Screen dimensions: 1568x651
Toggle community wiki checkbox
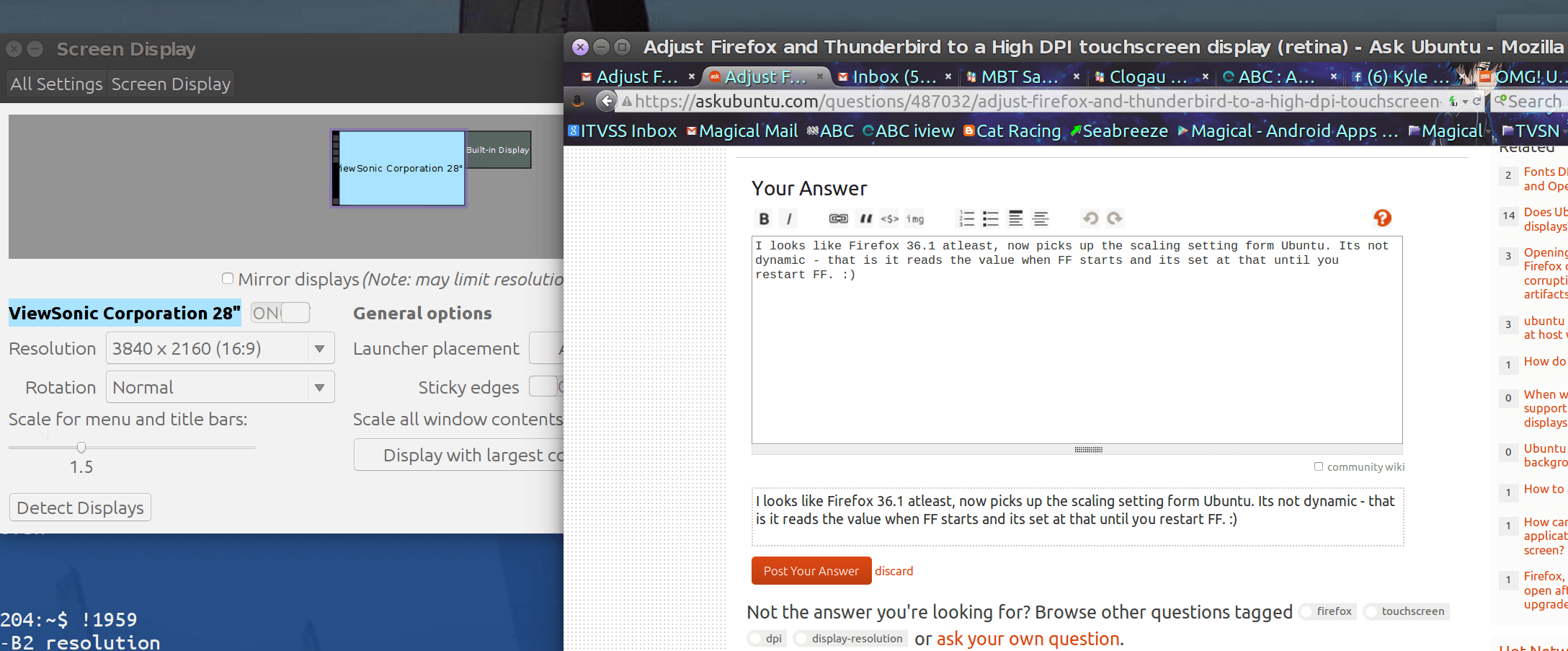tap(1319, 466)
